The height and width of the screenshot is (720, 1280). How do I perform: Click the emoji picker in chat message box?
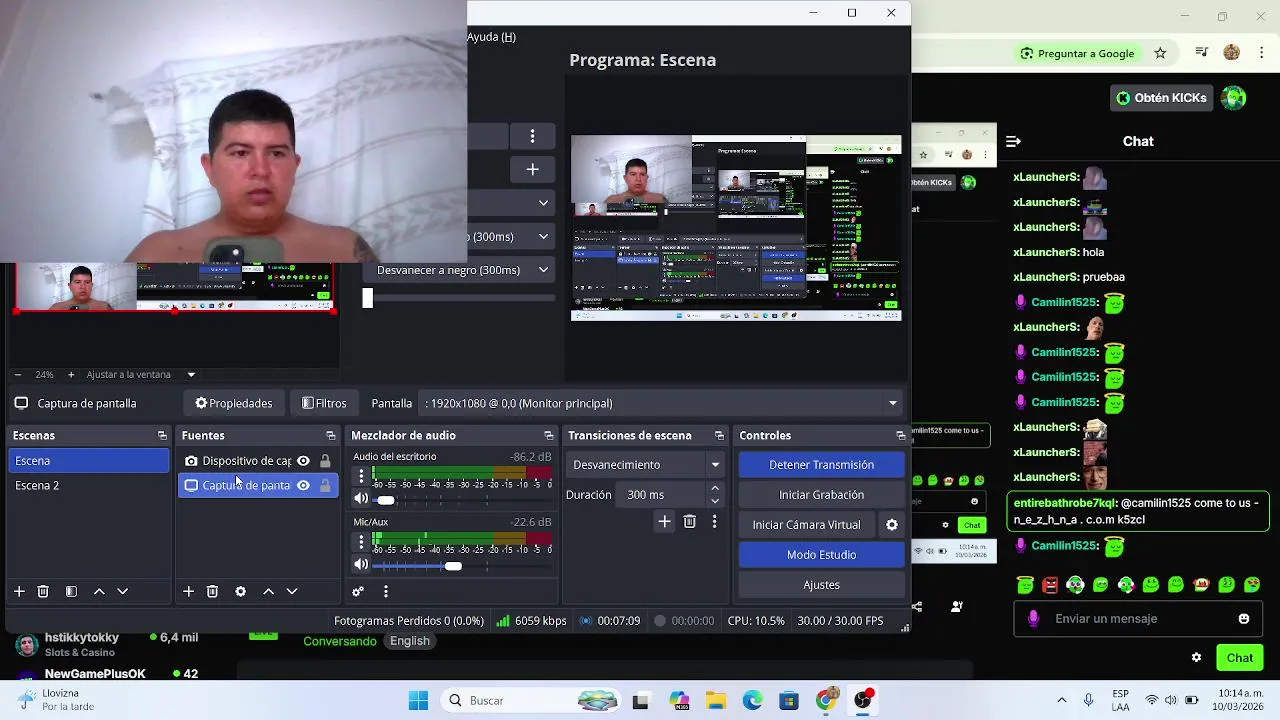tap(1244, 619)
